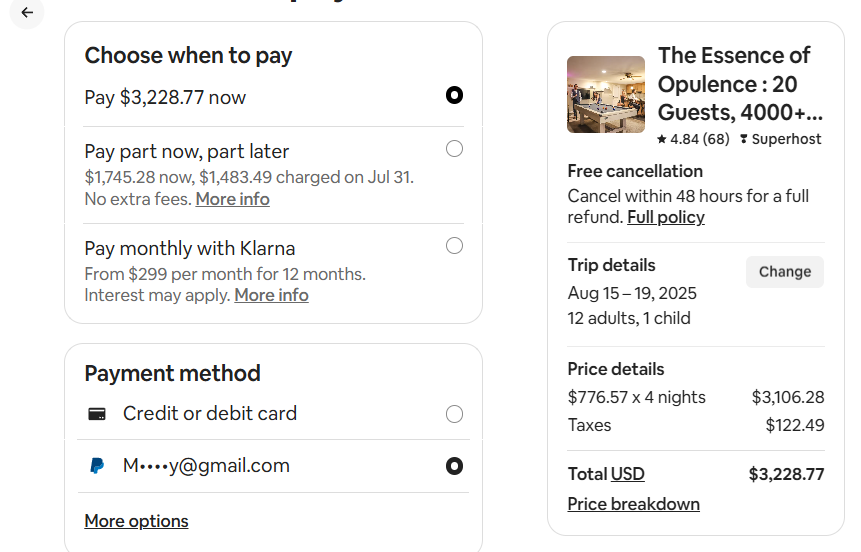Viewport: 861px width, 552px height.
Task: Open the Full policy cancellation link
Action: pyautogui.click(x=666, y=217)
